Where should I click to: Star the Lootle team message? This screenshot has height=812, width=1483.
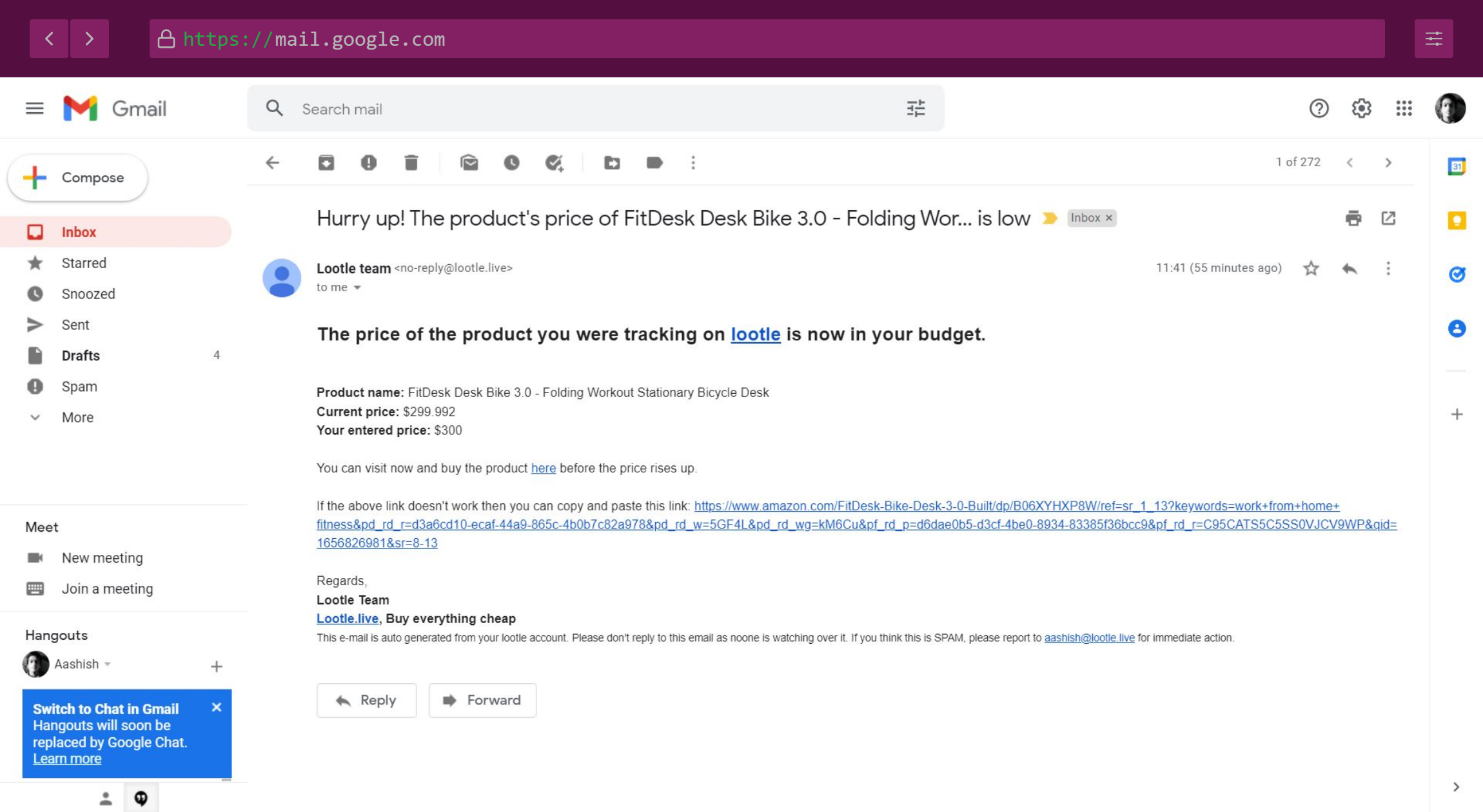coord(1311,268)
